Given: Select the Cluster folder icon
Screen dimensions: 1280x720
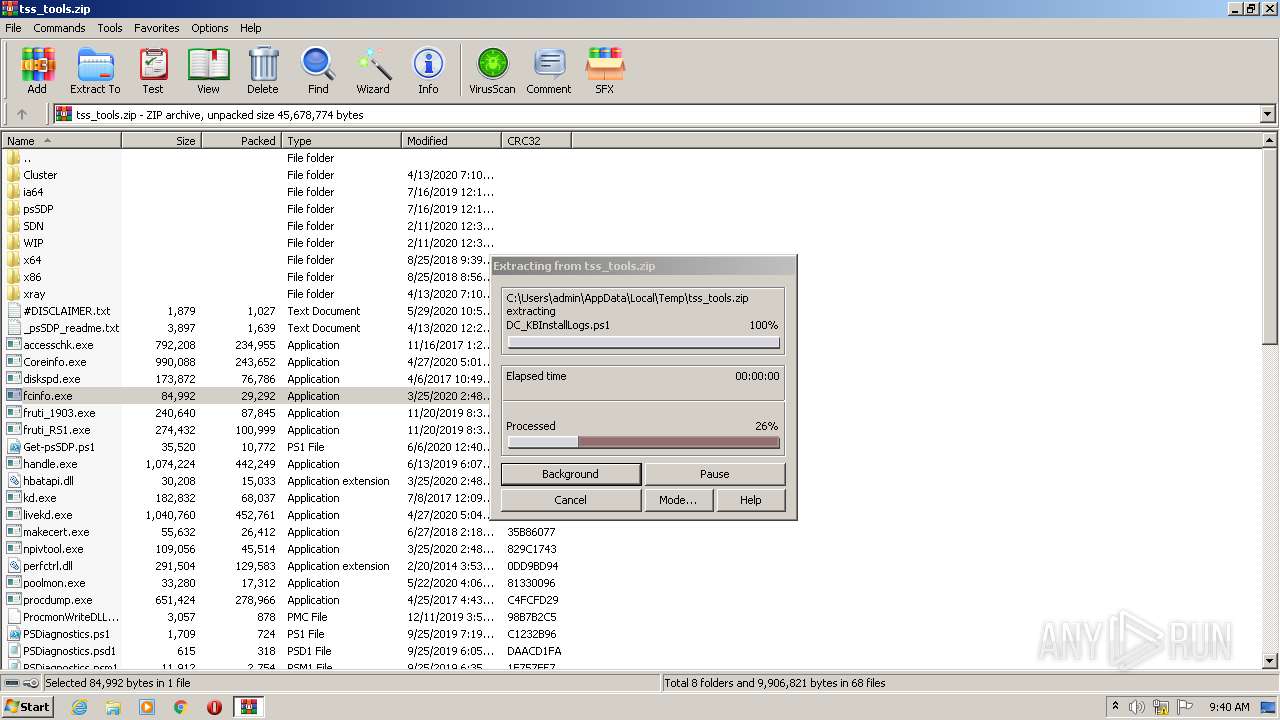Looking at the screenshot, I should tap(13, 175).
